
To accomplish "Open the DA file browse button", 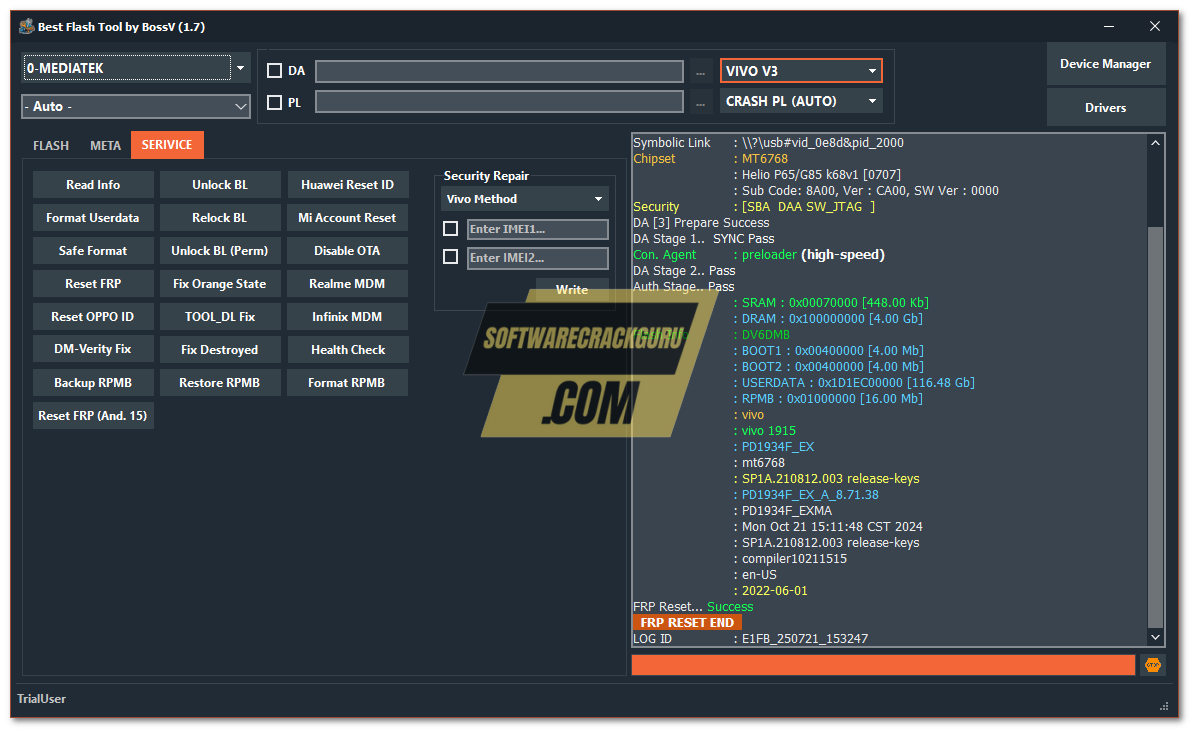I will 700,72.
